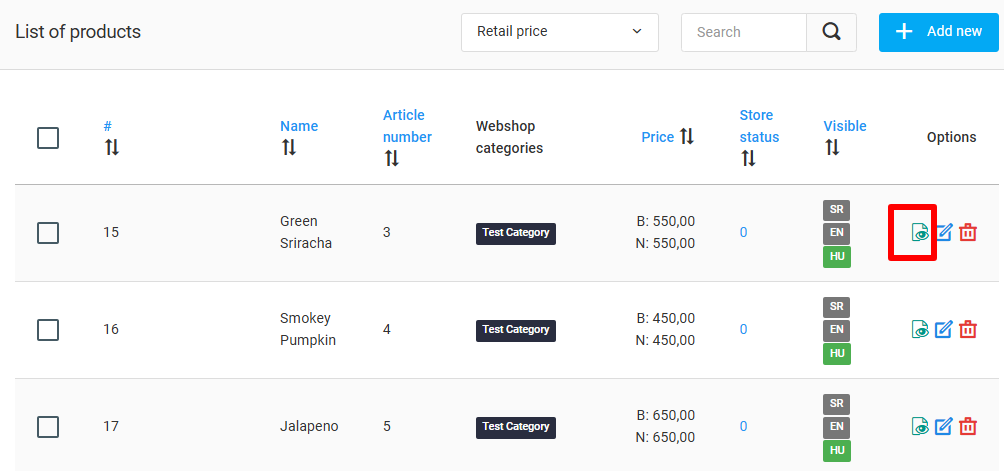The height and width of the screenshot is (471, 1004).
Task: Delete the Jalapeno product
Action: (968, 426)
